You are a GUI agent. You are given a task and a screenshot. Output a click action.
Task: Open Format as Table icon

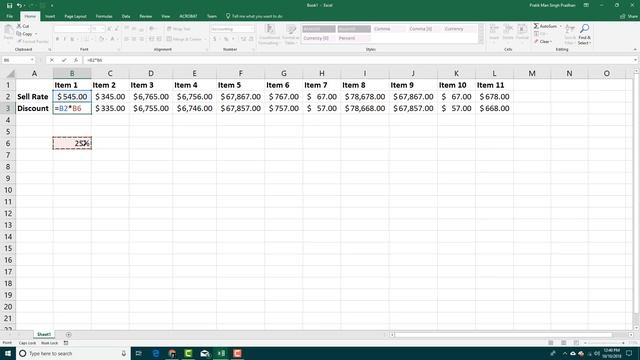click(291, 29)
